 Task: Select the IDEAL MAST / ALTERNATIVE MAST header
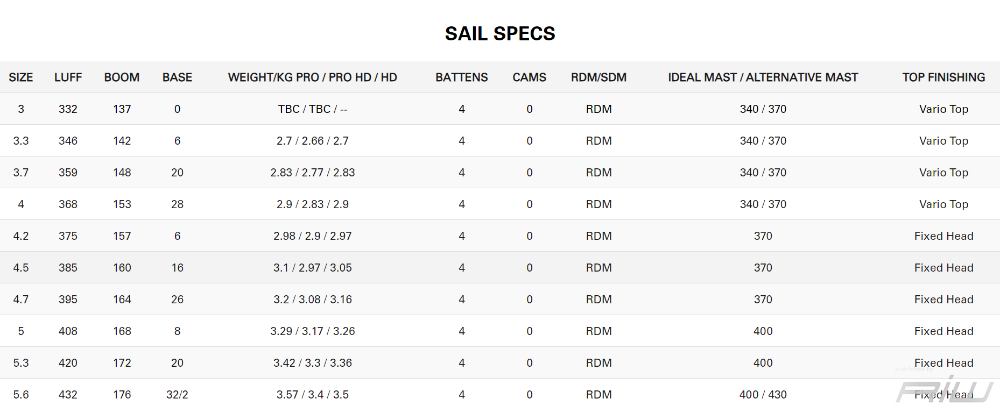coord(763,77)
